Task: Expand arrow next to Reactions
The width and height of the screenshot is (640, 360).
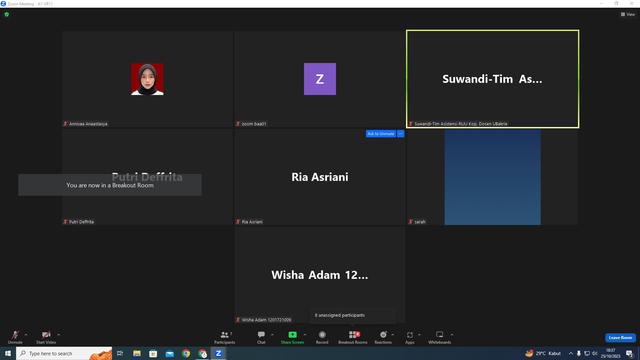Action: [393, 335]
